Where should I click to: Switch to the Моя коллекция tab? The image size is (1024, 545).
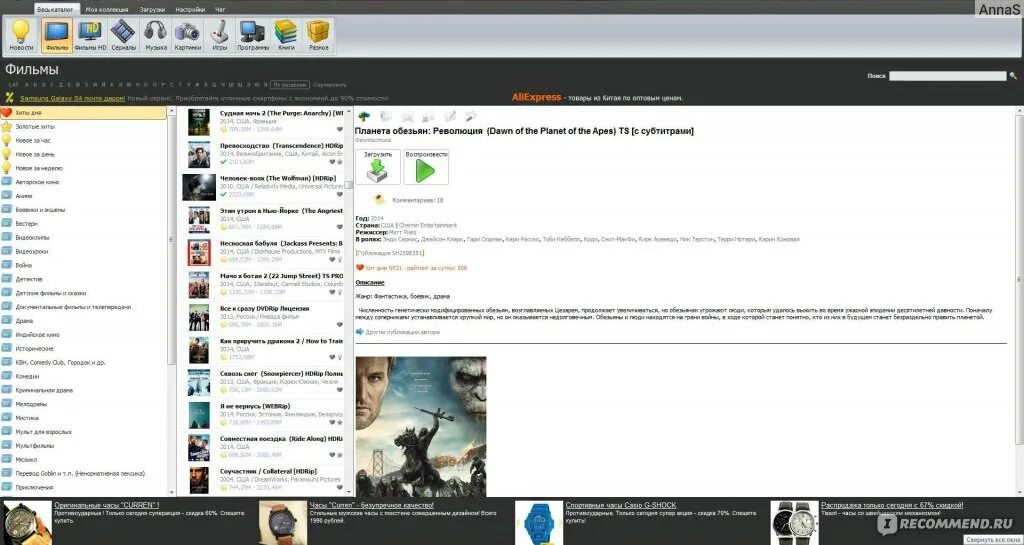coord(107,10)
